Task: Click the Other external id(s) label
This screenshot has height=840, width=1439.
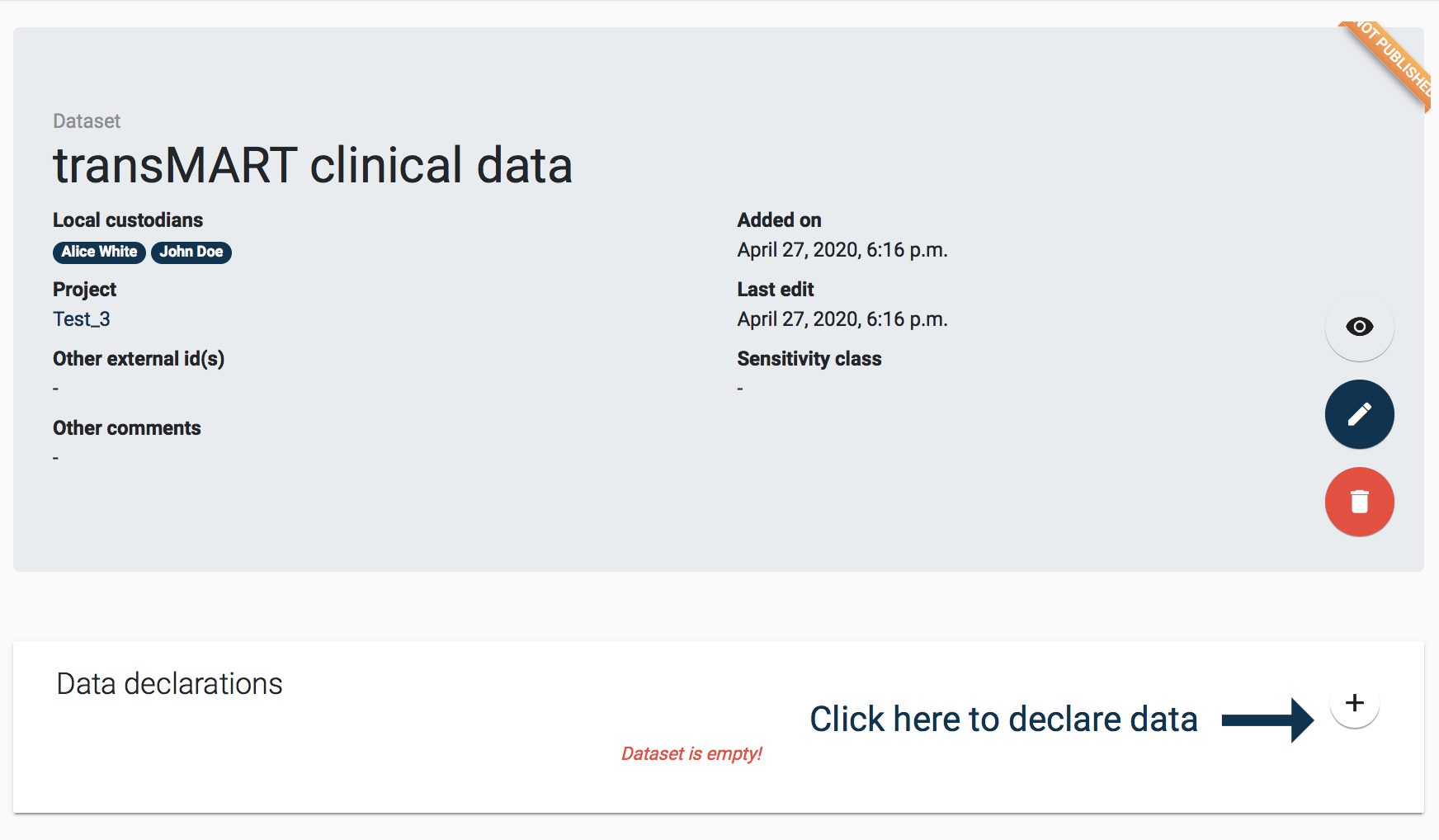Action: click(x=139, y=359)
